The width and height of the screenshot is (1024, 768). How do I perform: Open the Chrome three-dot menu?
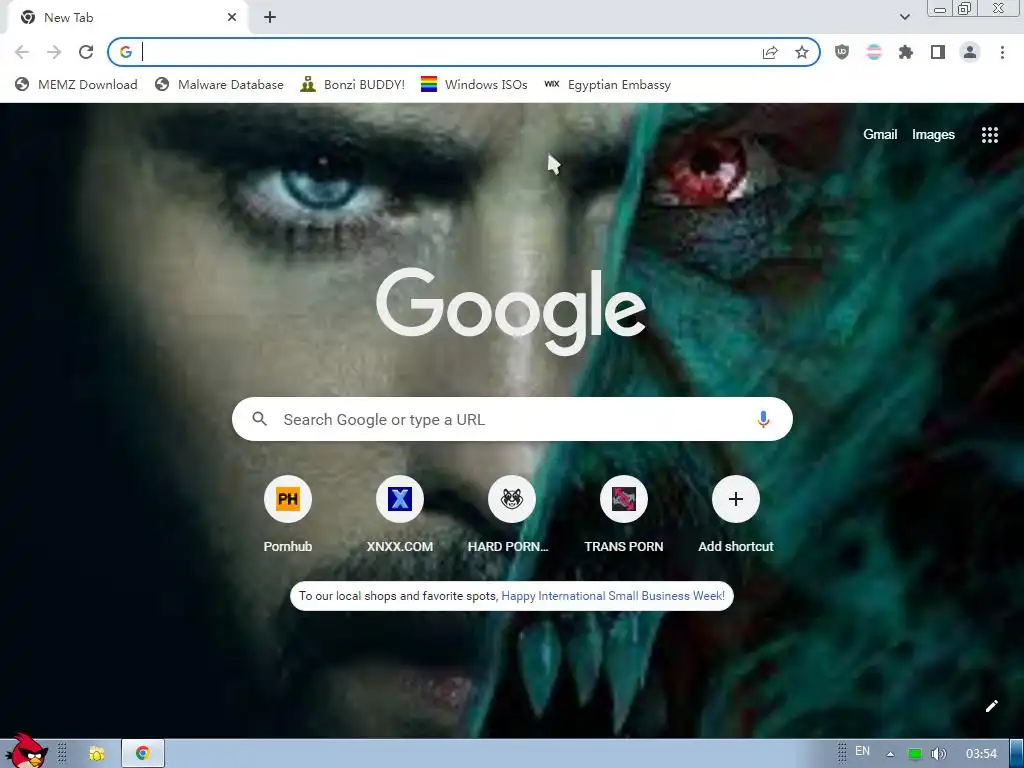(1002, 52)
